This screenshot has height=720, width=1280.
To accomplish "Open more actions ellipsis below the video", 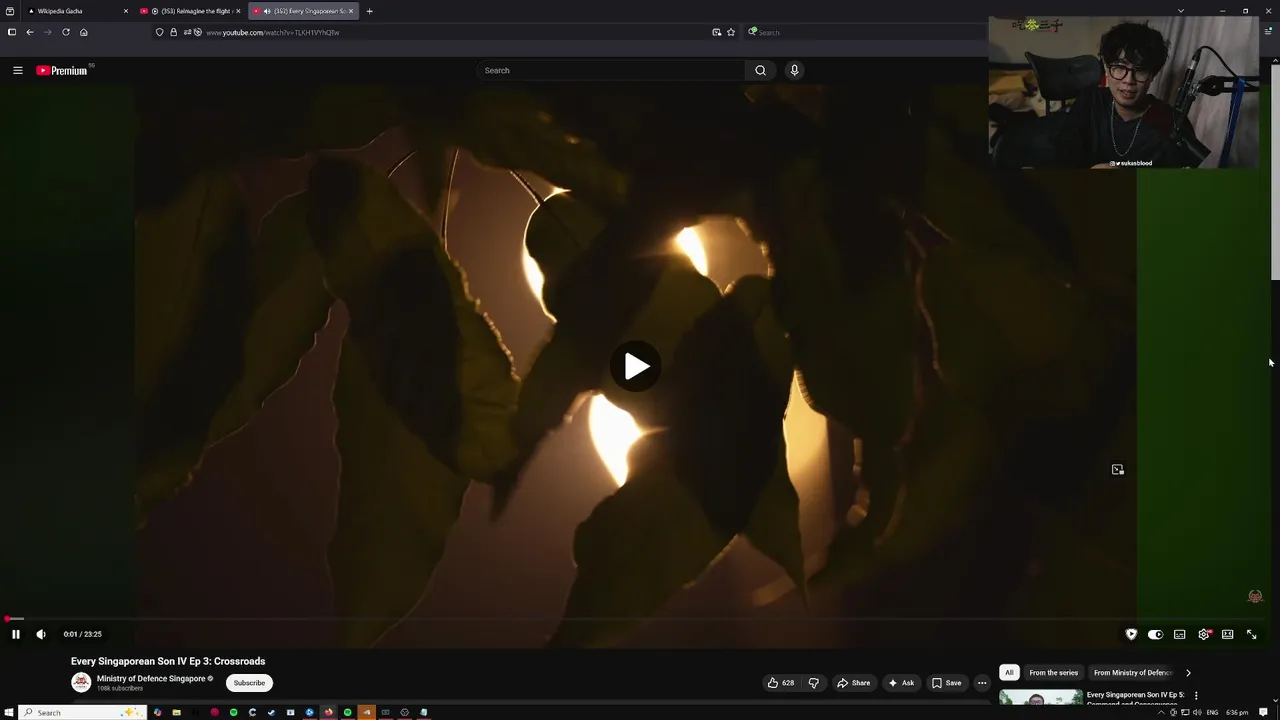I will pyautogui.click(x=982, y=683).
